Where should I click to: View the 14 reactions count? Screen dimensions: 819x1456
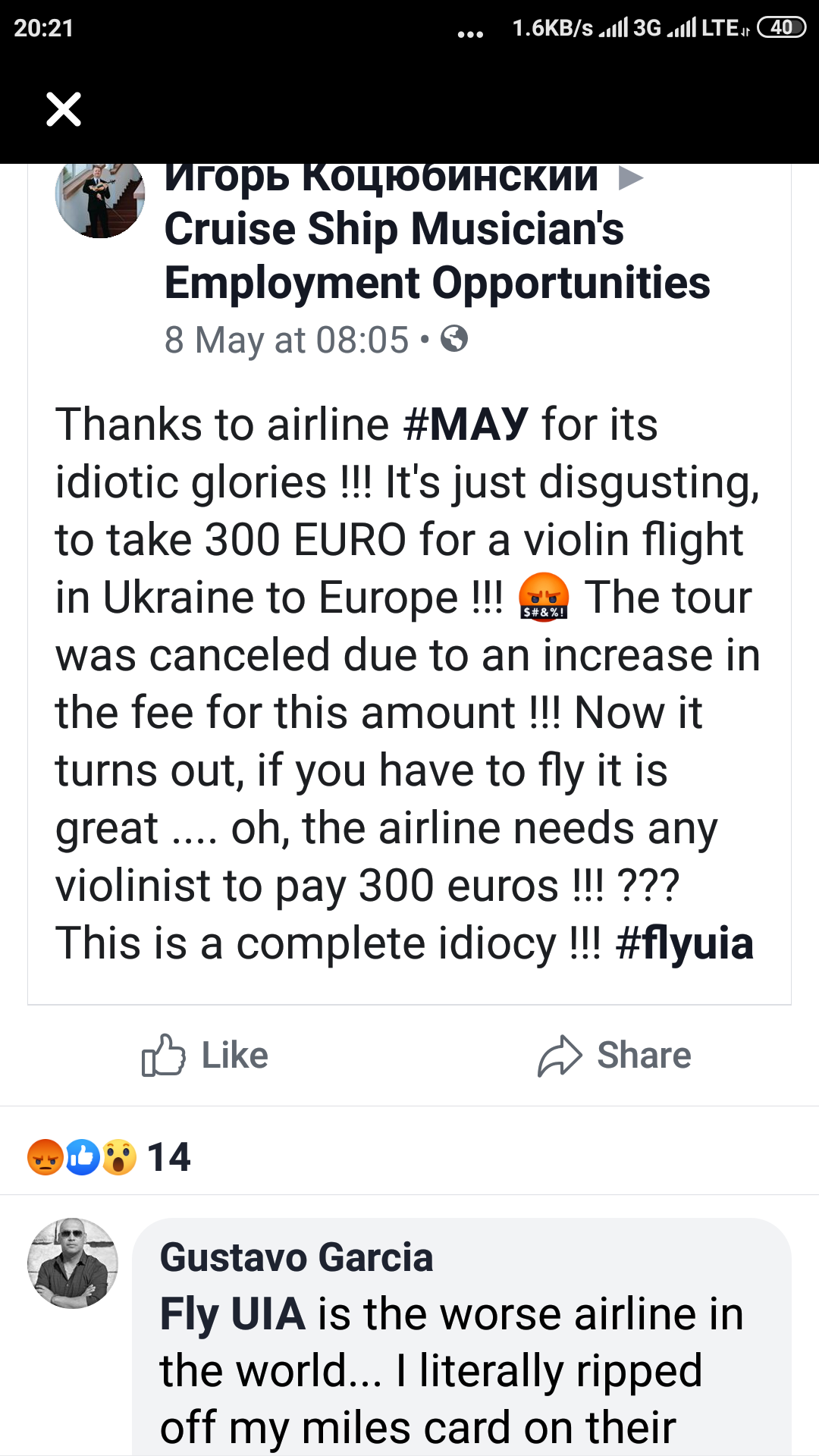coord(168,1157)
